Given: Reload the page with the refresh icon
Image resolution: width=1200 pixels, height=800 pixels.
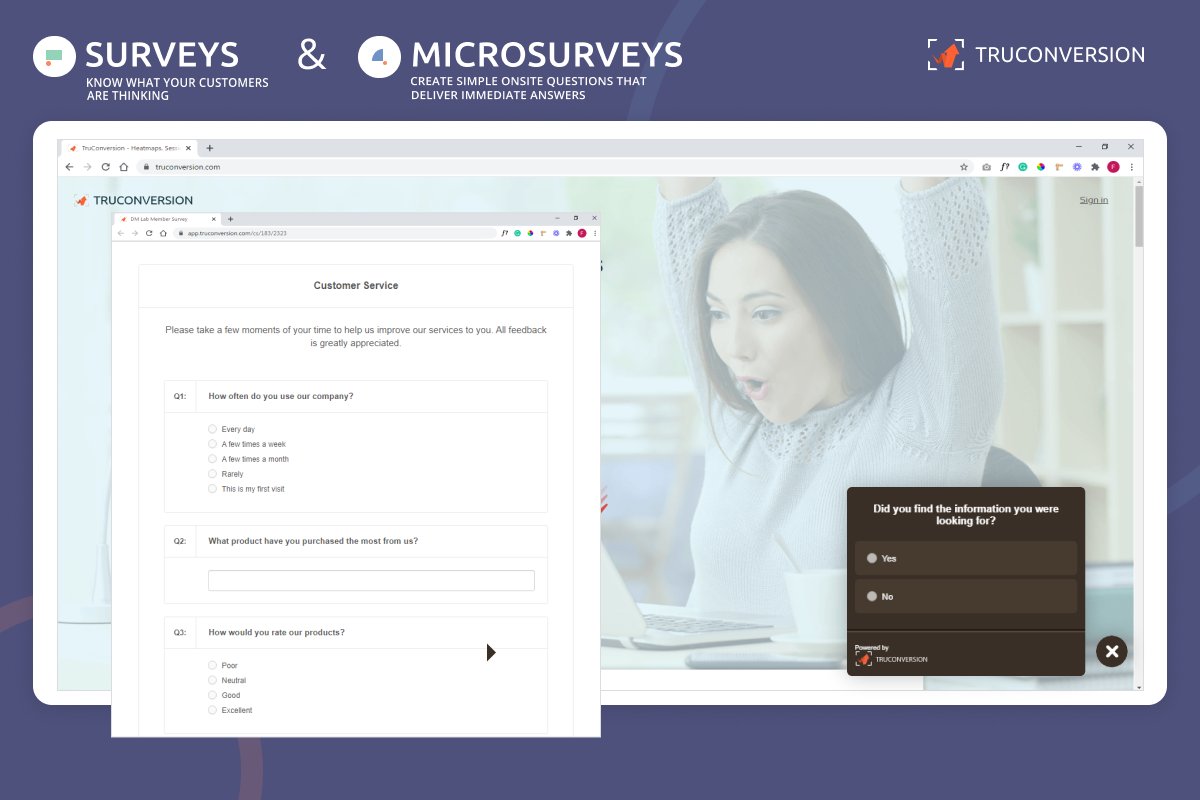Looking at the screenshot, I should point(106,167).
